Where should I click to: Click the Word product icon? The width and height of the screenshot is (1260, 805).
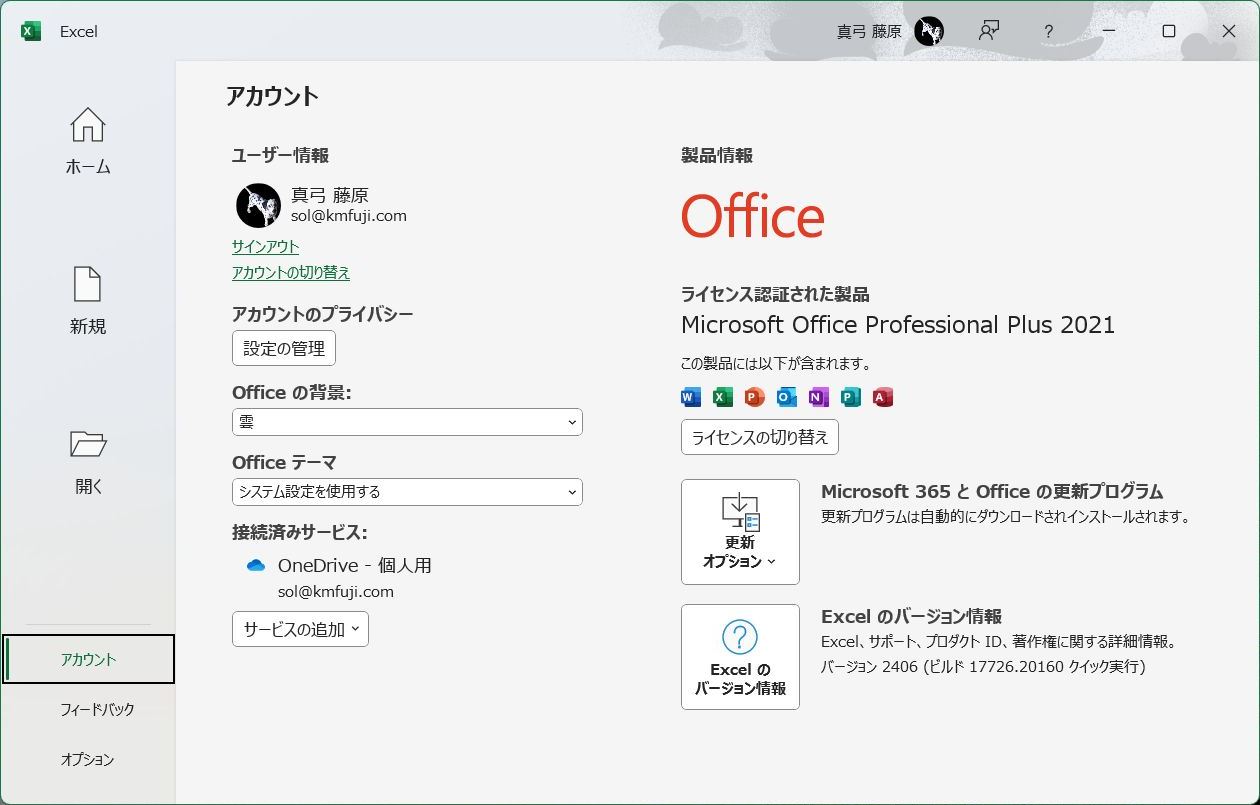point(691,397)
